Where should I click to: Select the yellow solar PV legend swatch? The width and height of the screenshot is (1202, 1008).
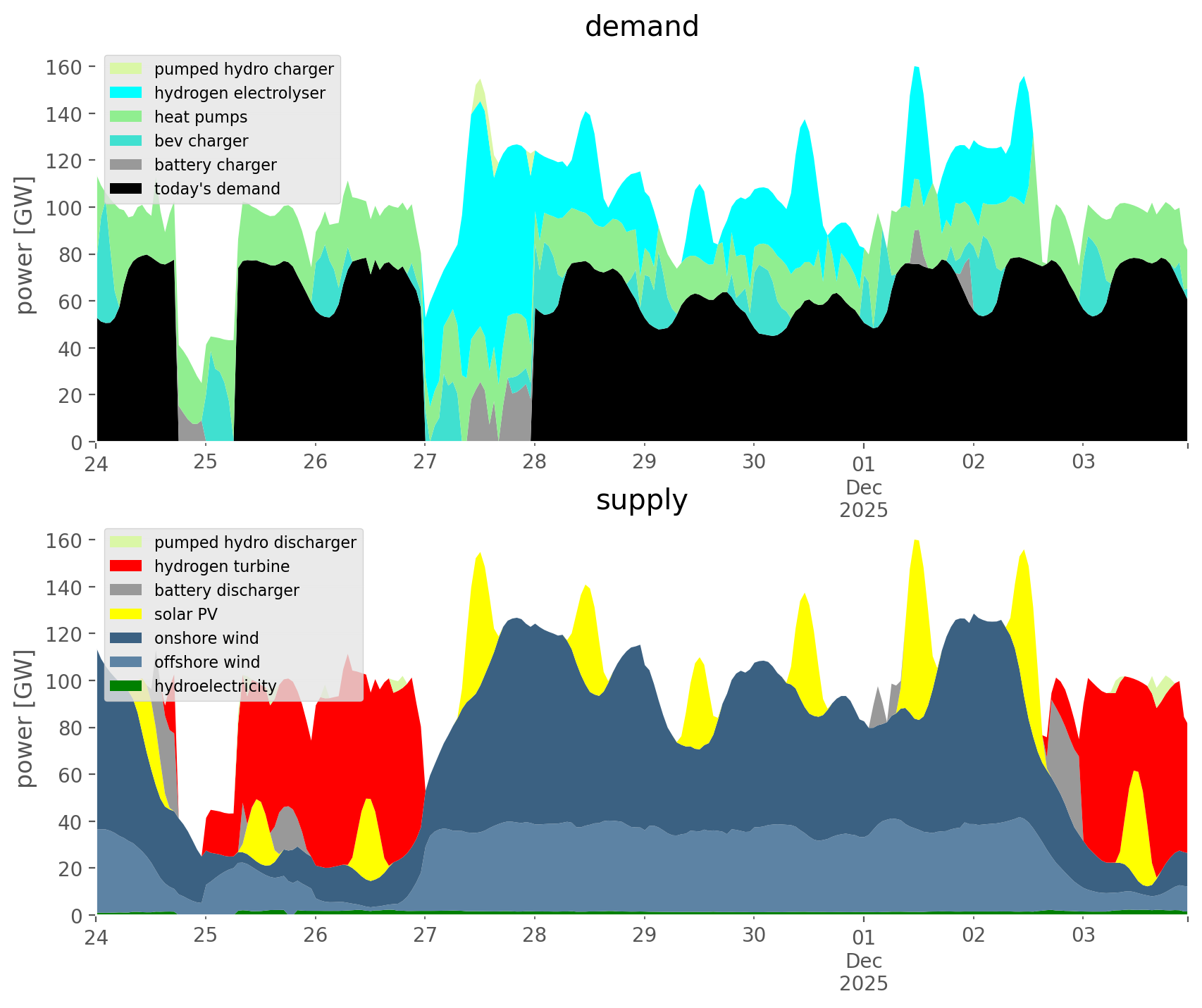125,614
